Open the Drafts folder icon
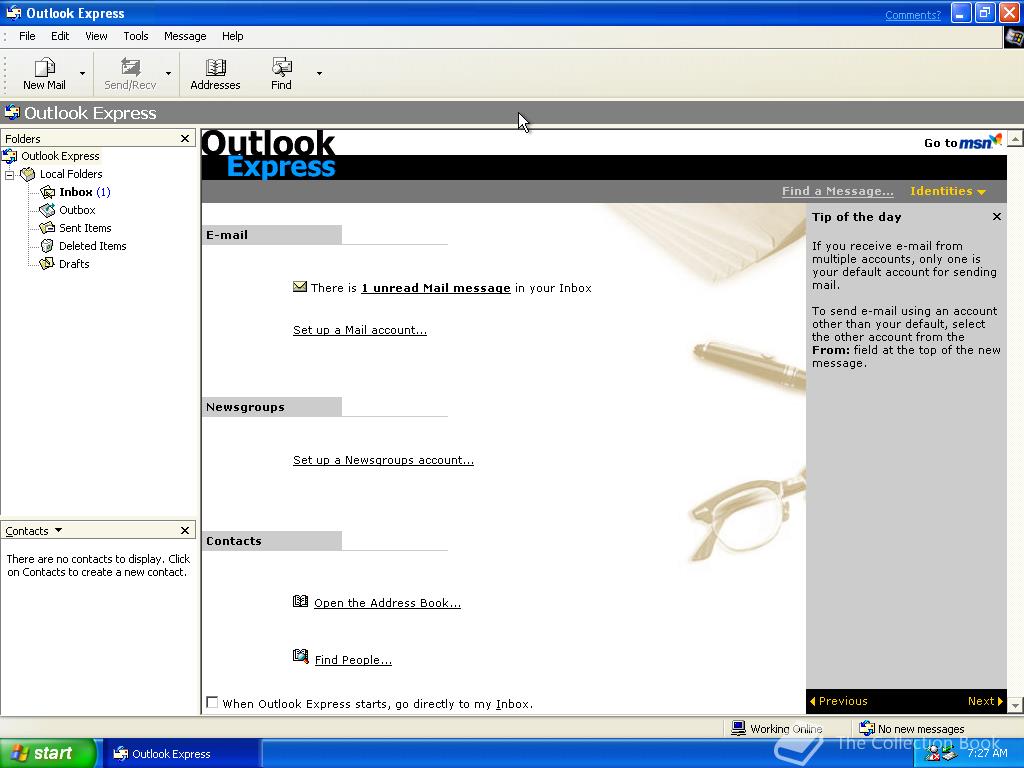The width and height of the screenshot is (1024, 768). [48, 264]
